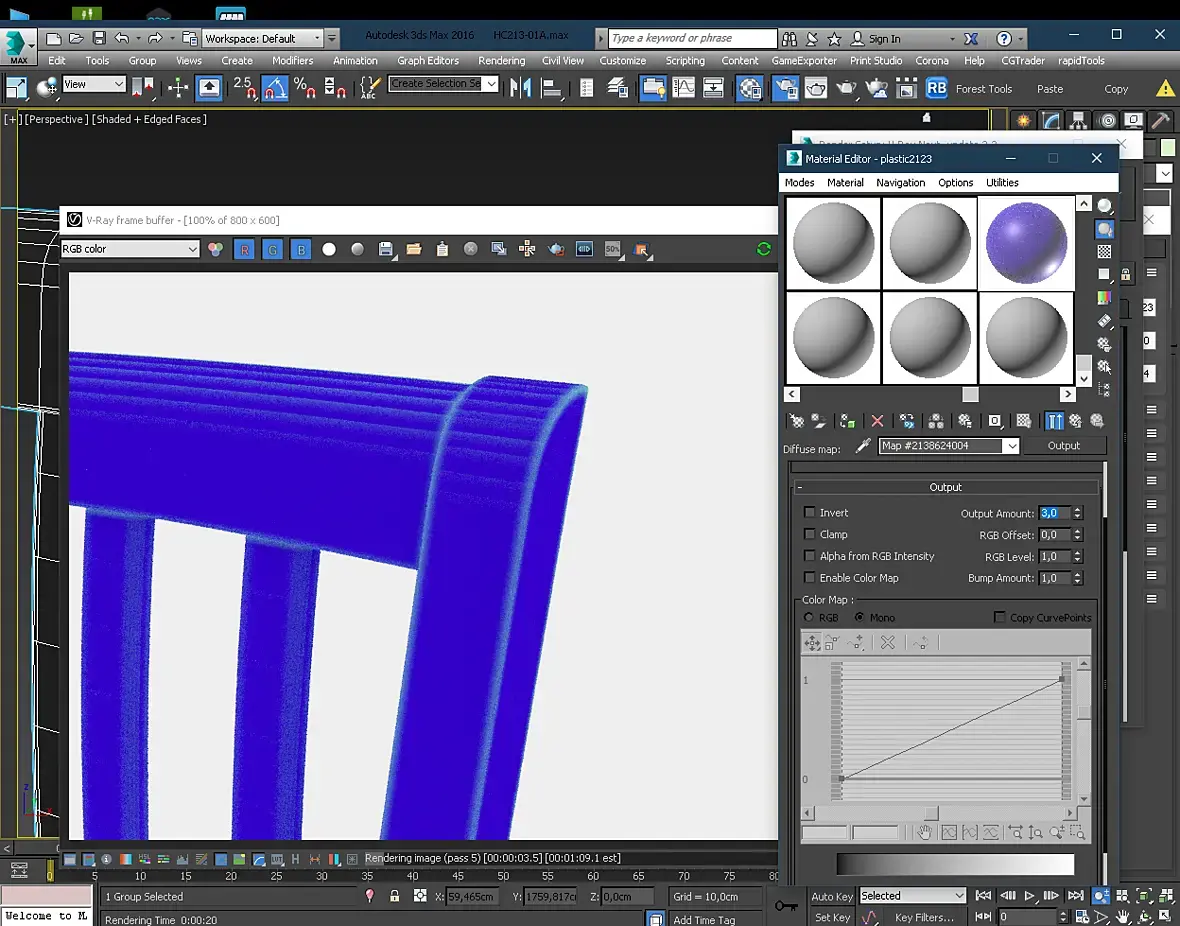Image resolution: width=1180 pixels, height=926 pixels.
Task: Click the Output Amount value field
Action: pyautogui.click(x=1054, y=513)
